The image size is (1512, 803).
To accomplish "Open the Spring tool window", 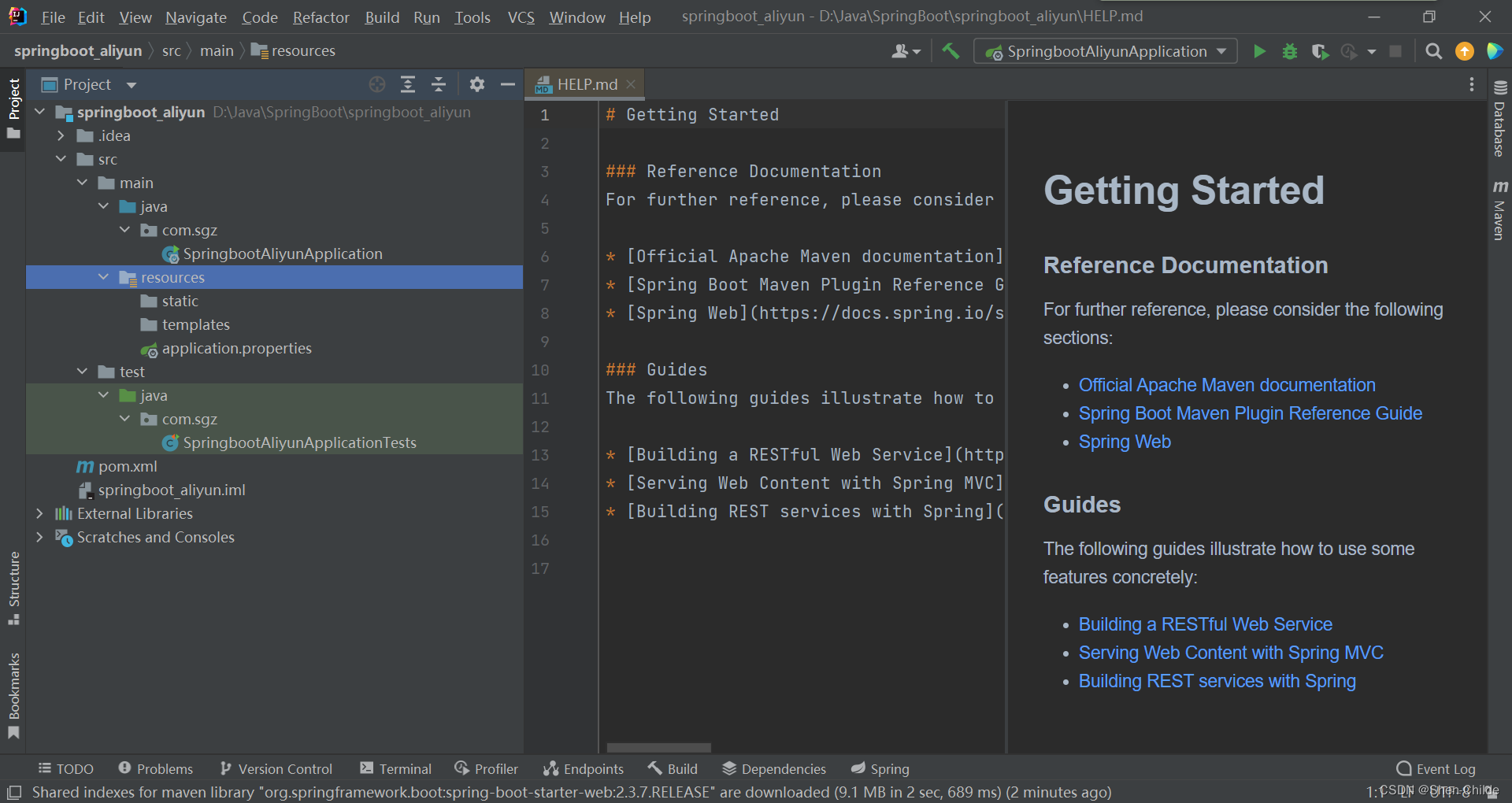I will [880, 769].
